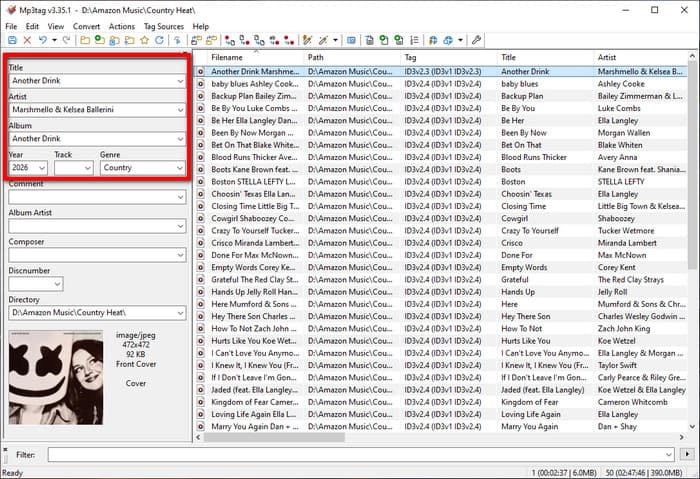Click the Tag - Tag convert icon
The width and height of the screenshot is (700, 479).
[x=289, y=40]
